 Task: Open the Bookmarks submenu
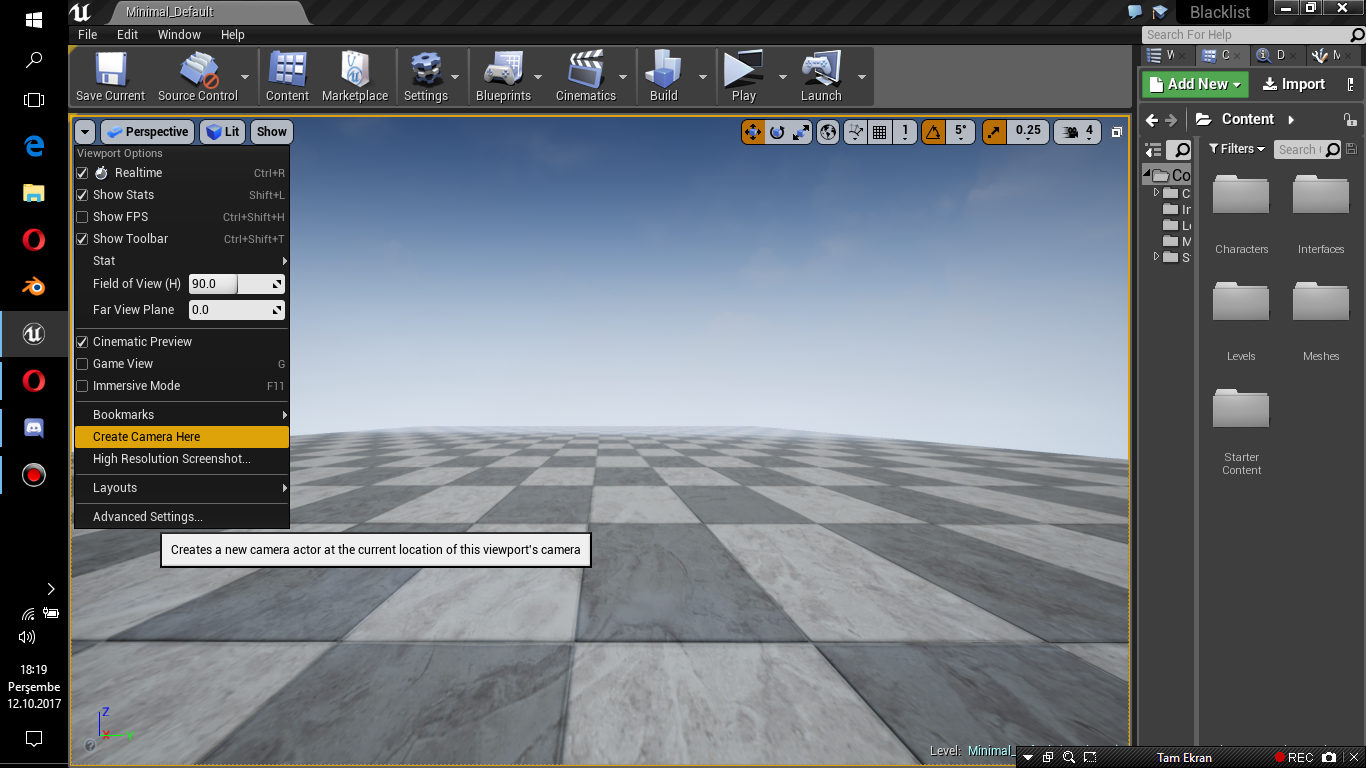[182, 415]
